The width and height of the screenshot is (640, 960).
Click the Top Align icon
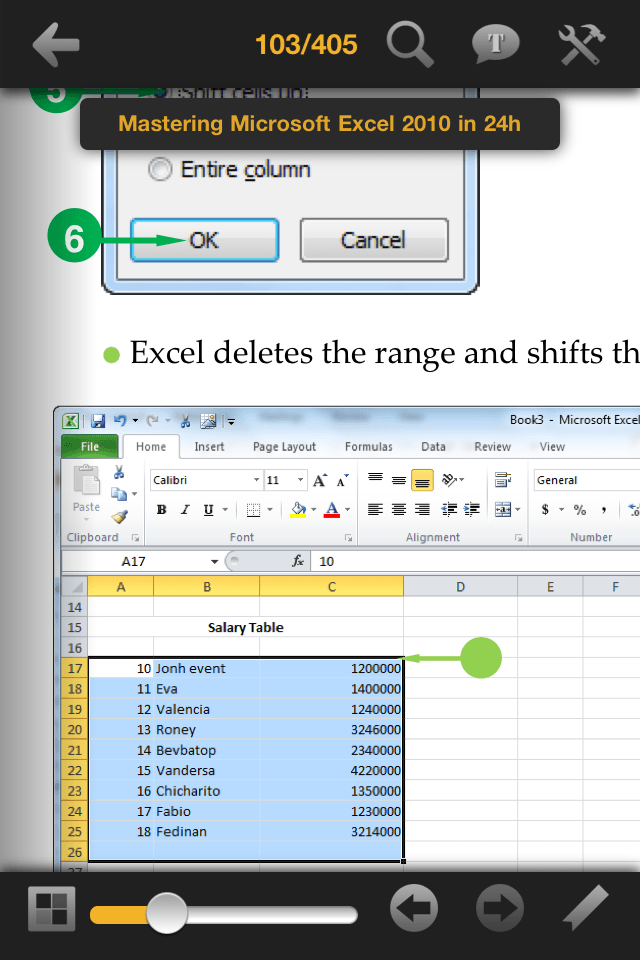pos(375,479)
